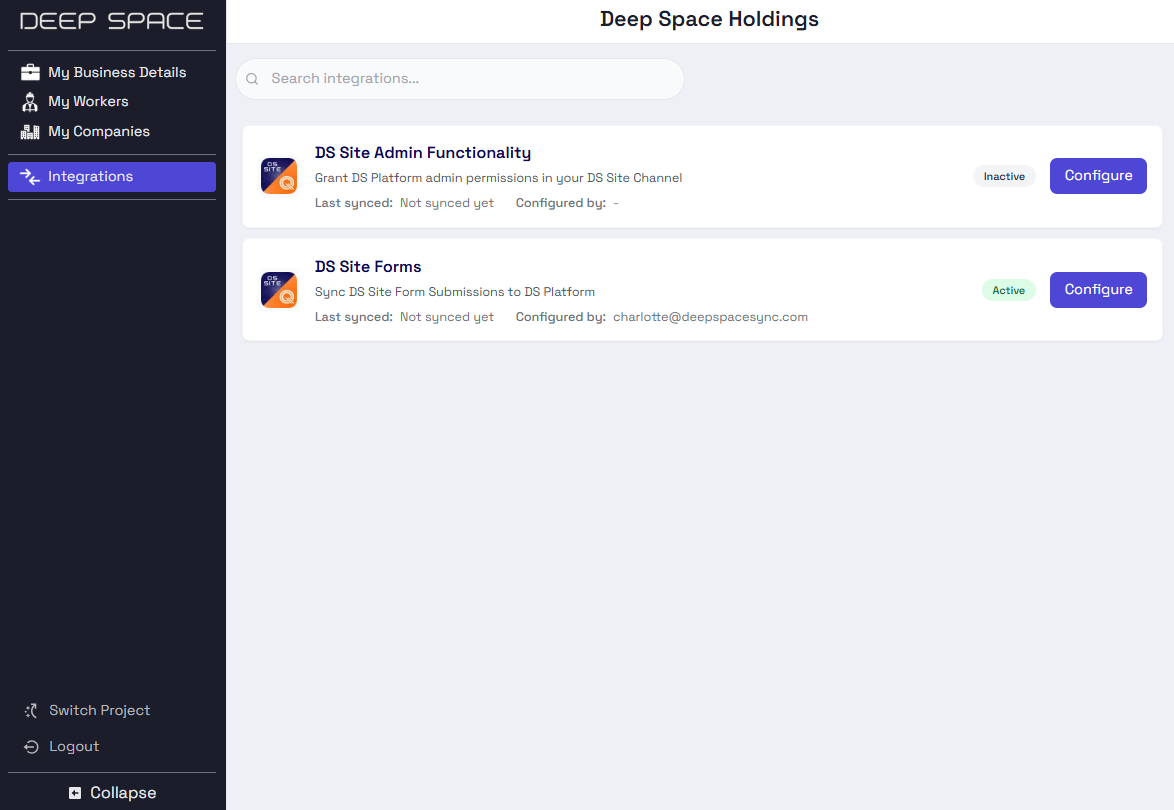Click 'Not synced yet' in Admin Functionality card
Viewport: 1174px width, 810px height.
click(x=446, y=203)
